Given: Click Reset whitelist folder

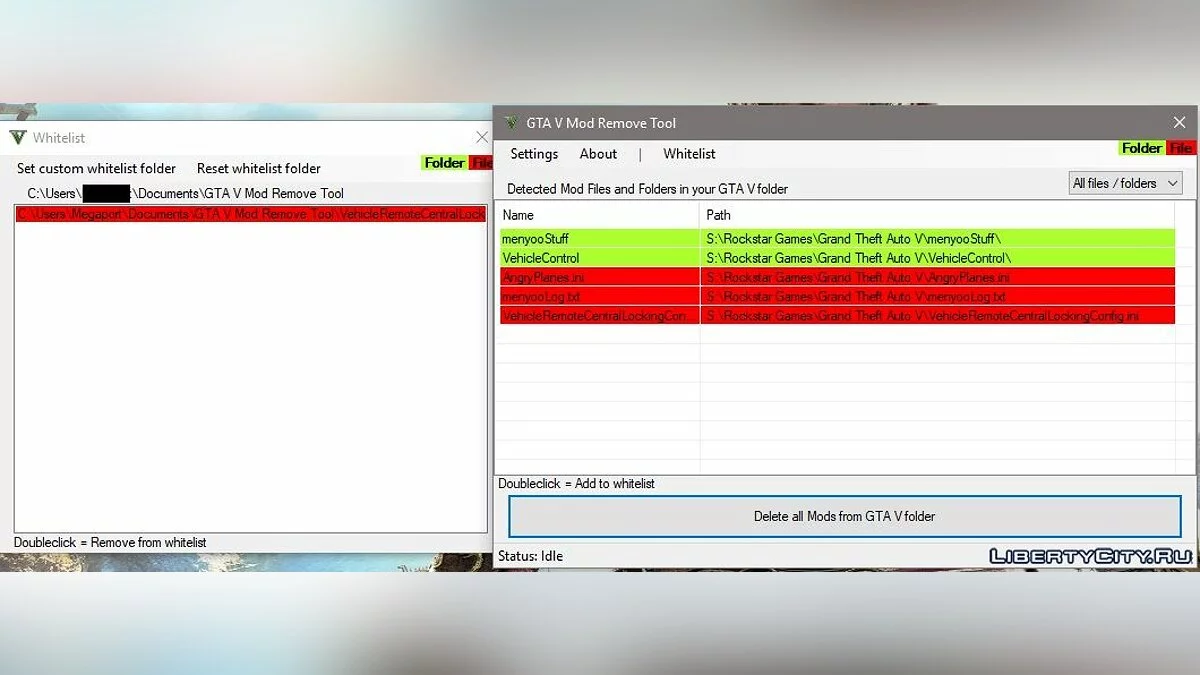Looking at the screenshot, I should [x=258, y=169].
